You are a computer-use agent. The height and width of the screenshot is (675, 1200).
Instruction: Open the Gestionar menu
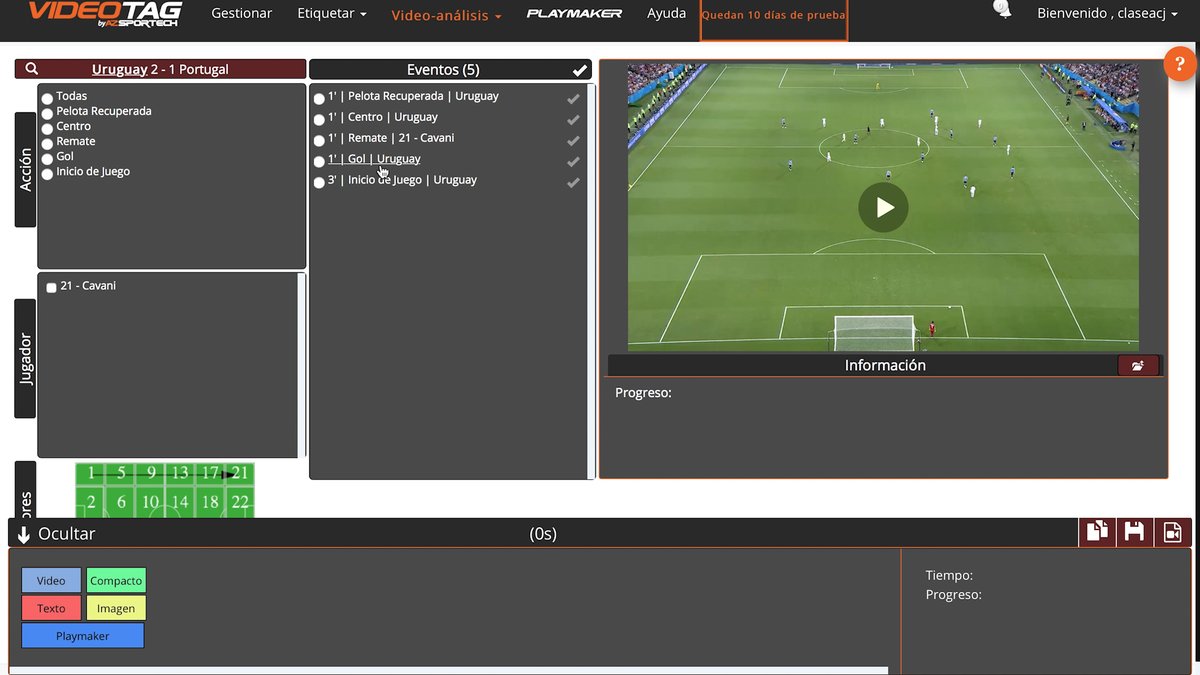242,14
